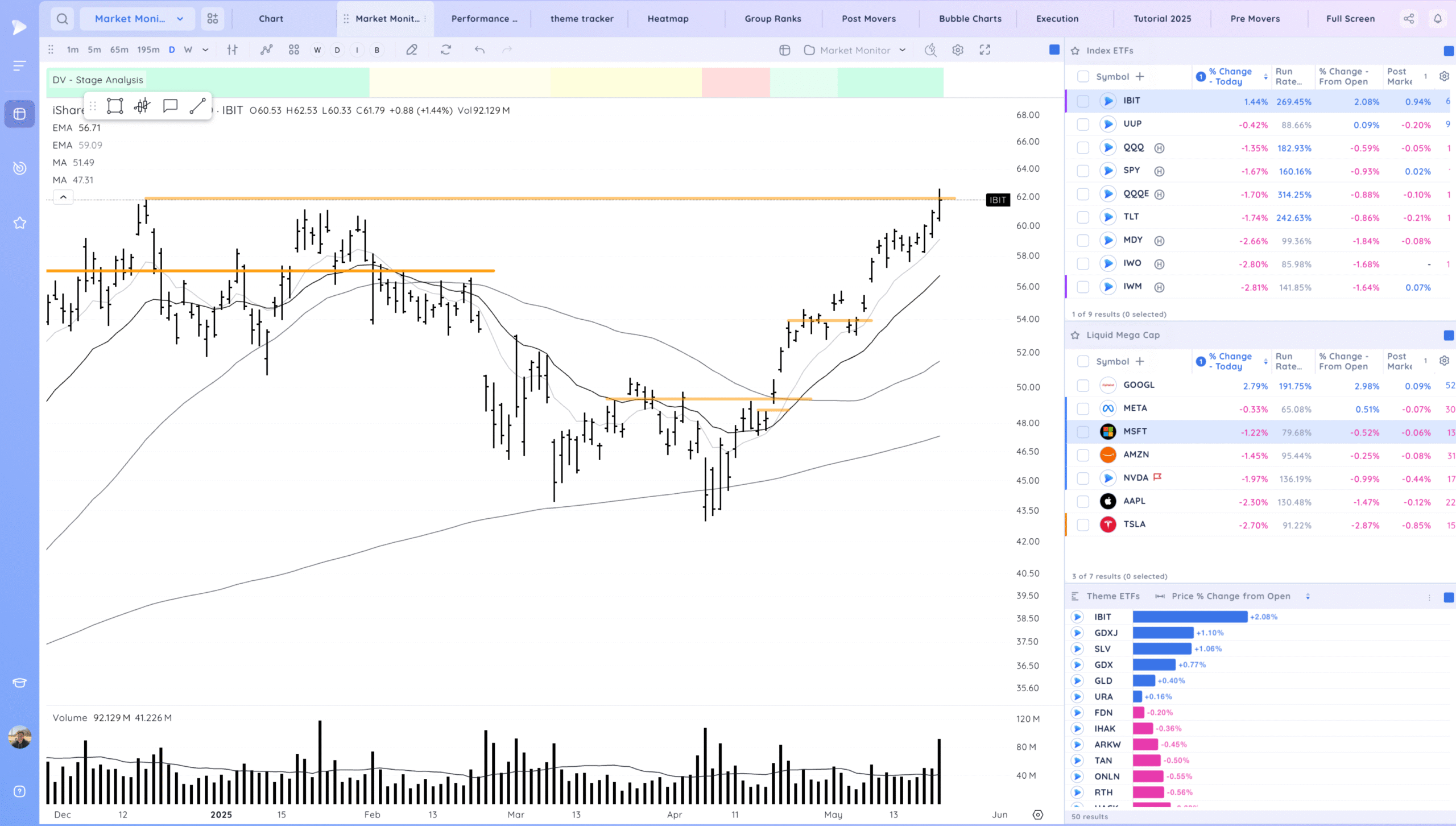1456x826 pixels.
Task: Open the timeframe chevron dropdown
Action: (x=205, y=50)
